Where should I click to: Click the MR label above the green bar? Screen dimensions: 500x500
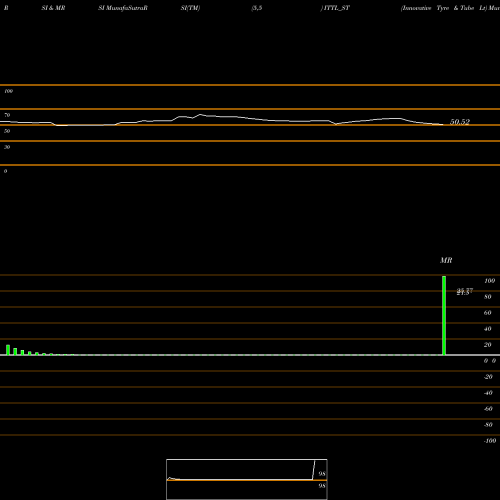[446, 260]
